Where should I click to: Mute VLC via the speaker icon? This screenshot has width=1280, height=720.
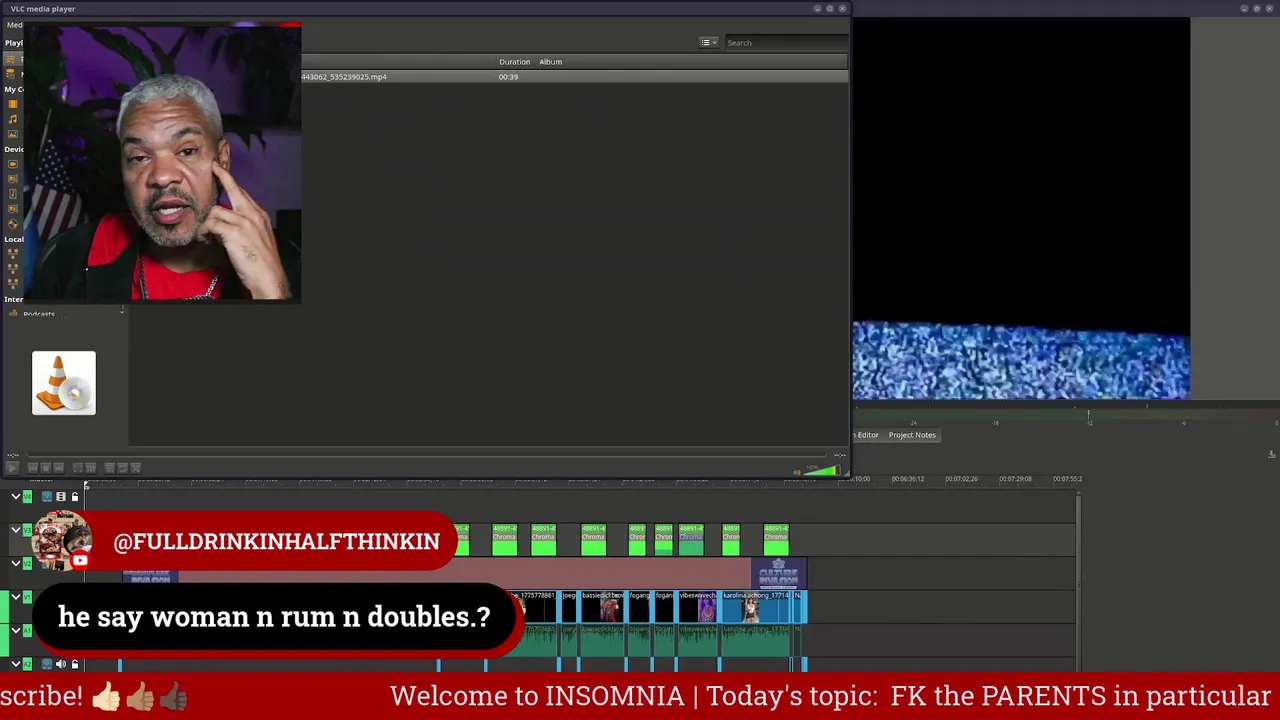(x=797, y=471)
